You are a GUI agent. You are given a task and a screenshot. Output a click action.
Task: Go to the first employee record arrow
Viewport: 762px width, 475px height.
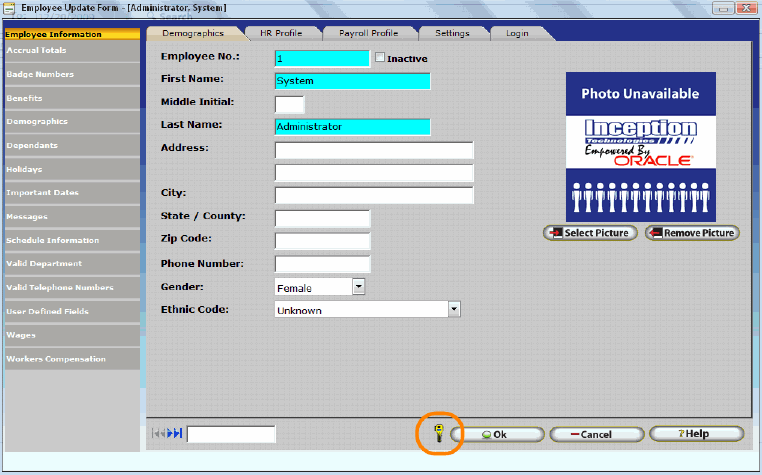(x=155, y=434)
